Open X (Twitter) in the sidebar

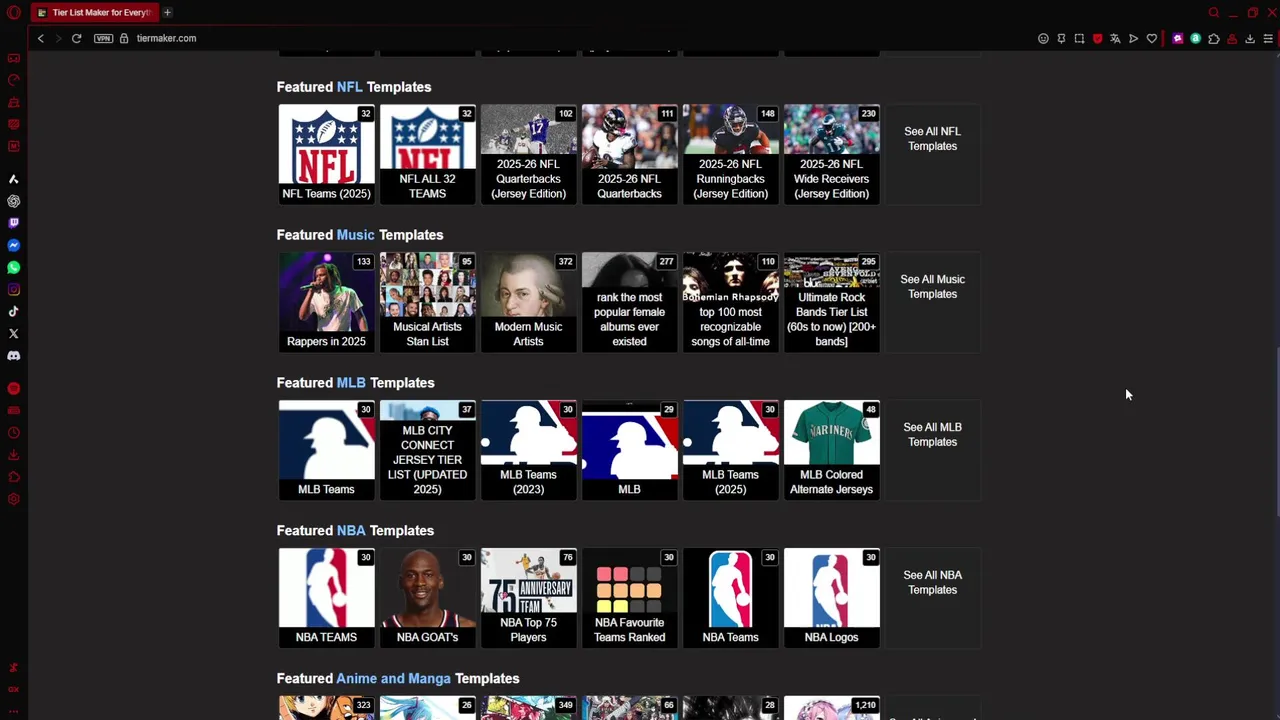[x=14, y=333]
